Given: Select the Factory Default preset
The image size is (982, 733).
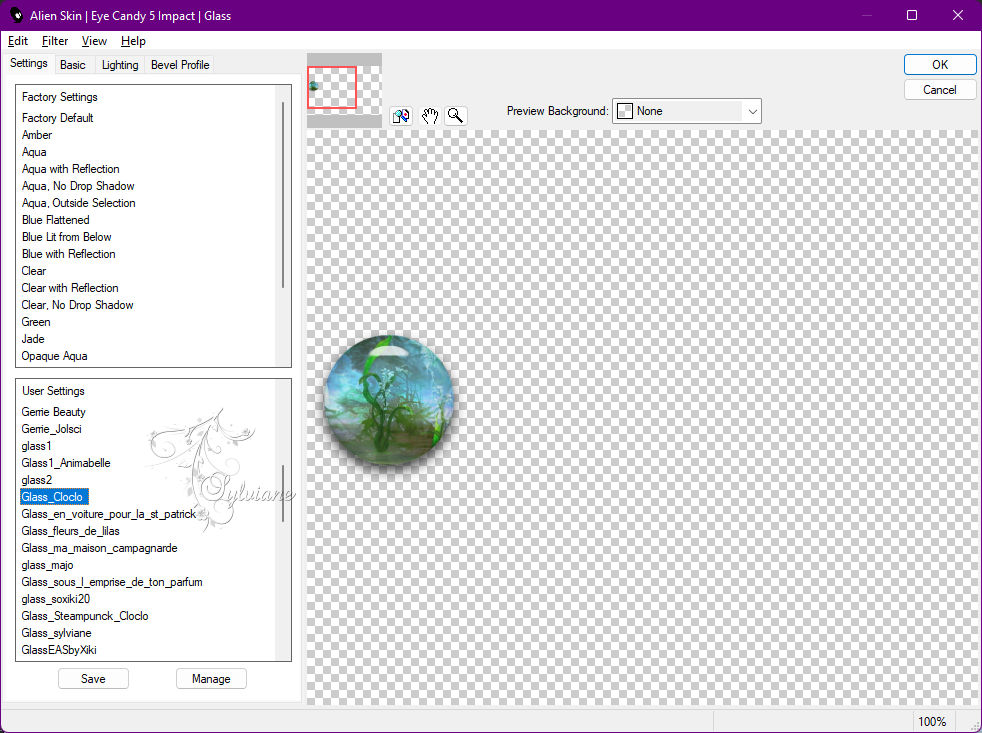Looking at the screenshot, I should point(58,118).
